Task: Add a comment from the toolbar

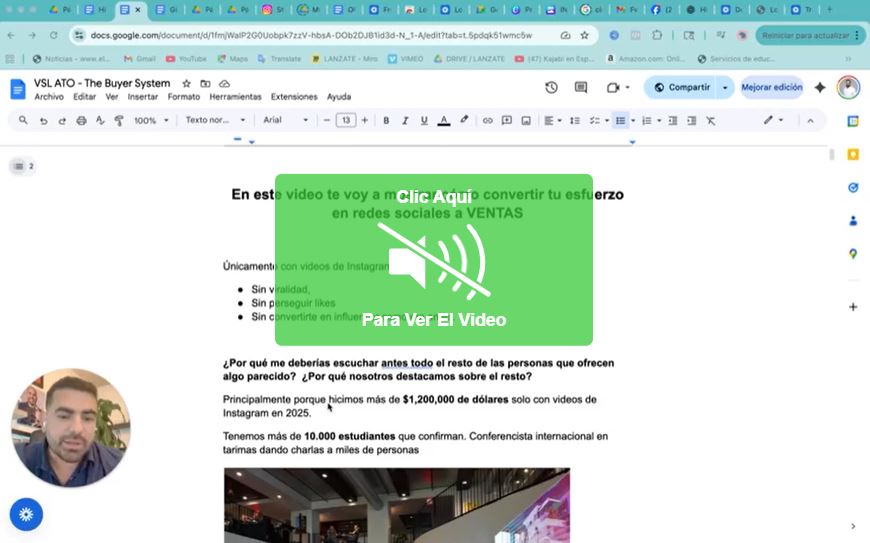Action: tap(507, 120)
